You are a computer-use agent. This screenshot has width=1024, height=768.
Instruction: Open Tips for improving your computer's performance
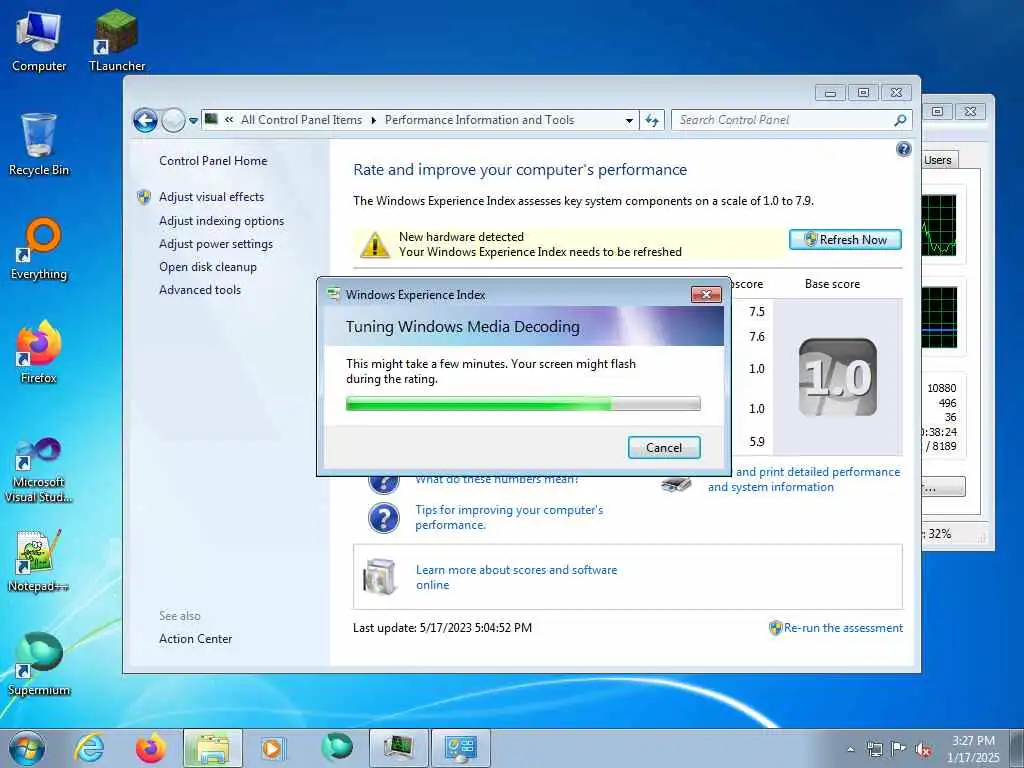tap(509, 517)
